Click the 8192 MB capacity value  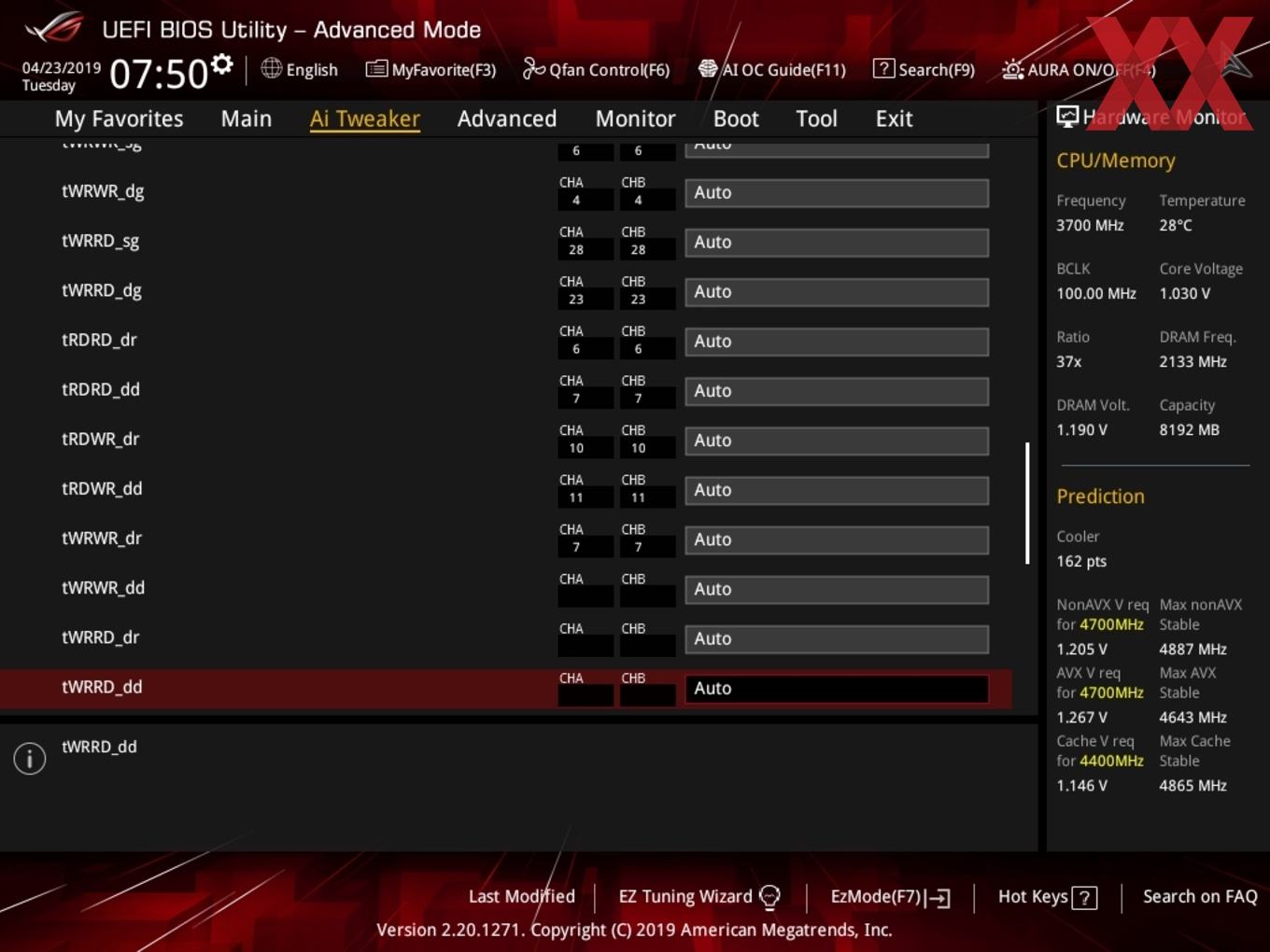(x=1189, y=429)
